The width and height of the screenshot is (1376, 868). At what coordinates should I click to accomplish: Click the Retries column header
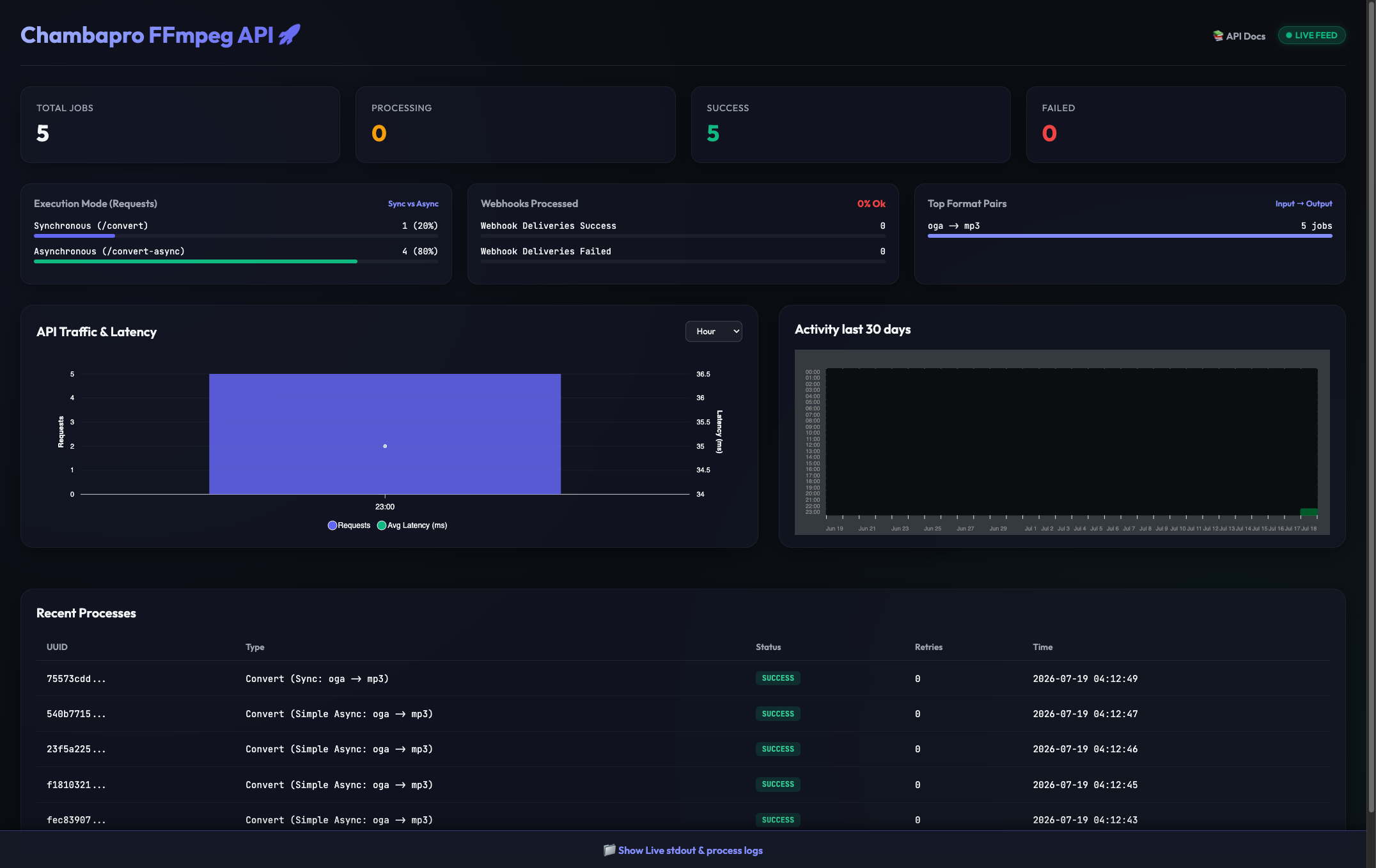coord(928,647)
